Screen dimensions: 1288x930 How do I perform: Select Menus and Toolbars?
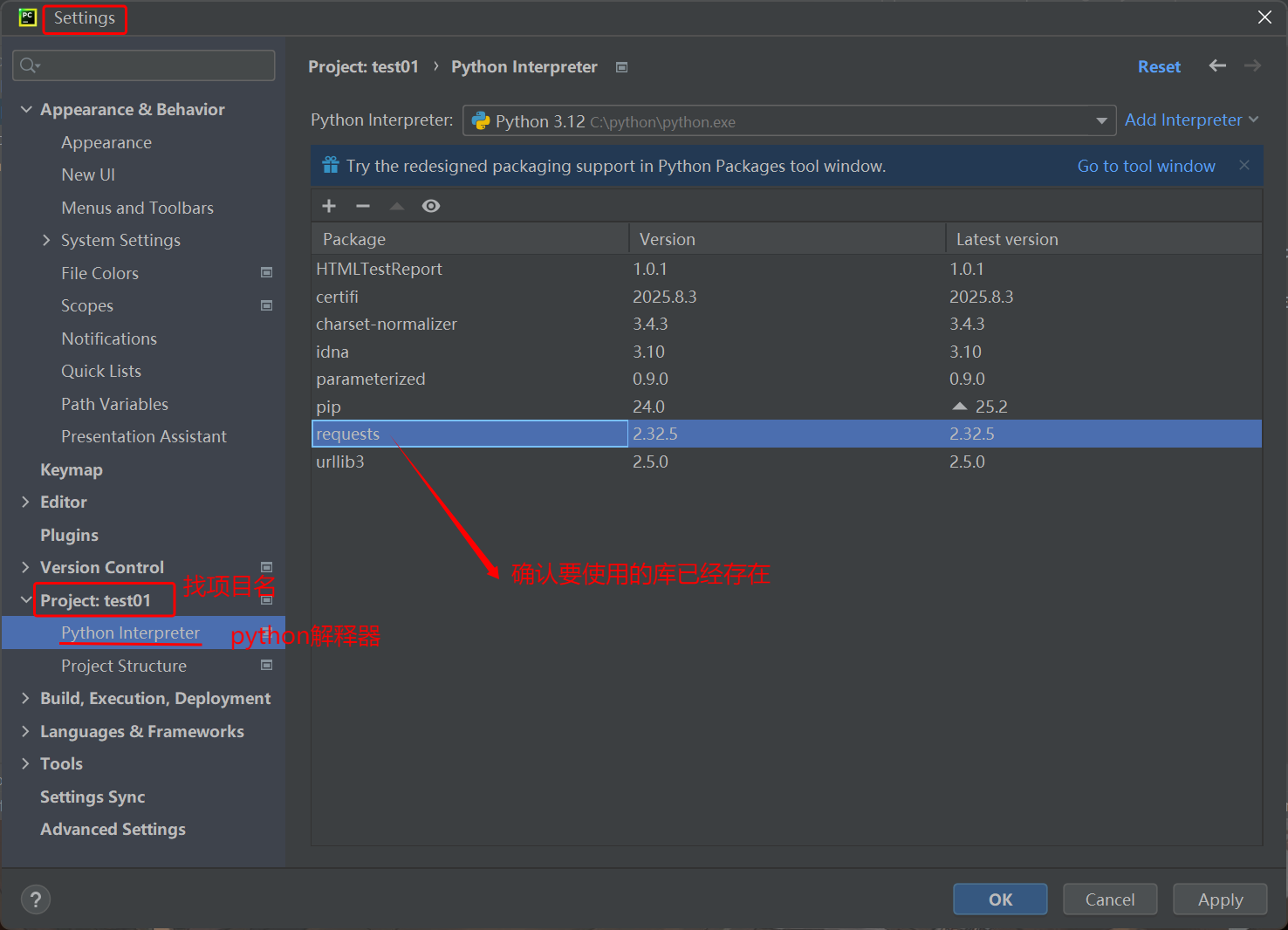coord(137,208)
